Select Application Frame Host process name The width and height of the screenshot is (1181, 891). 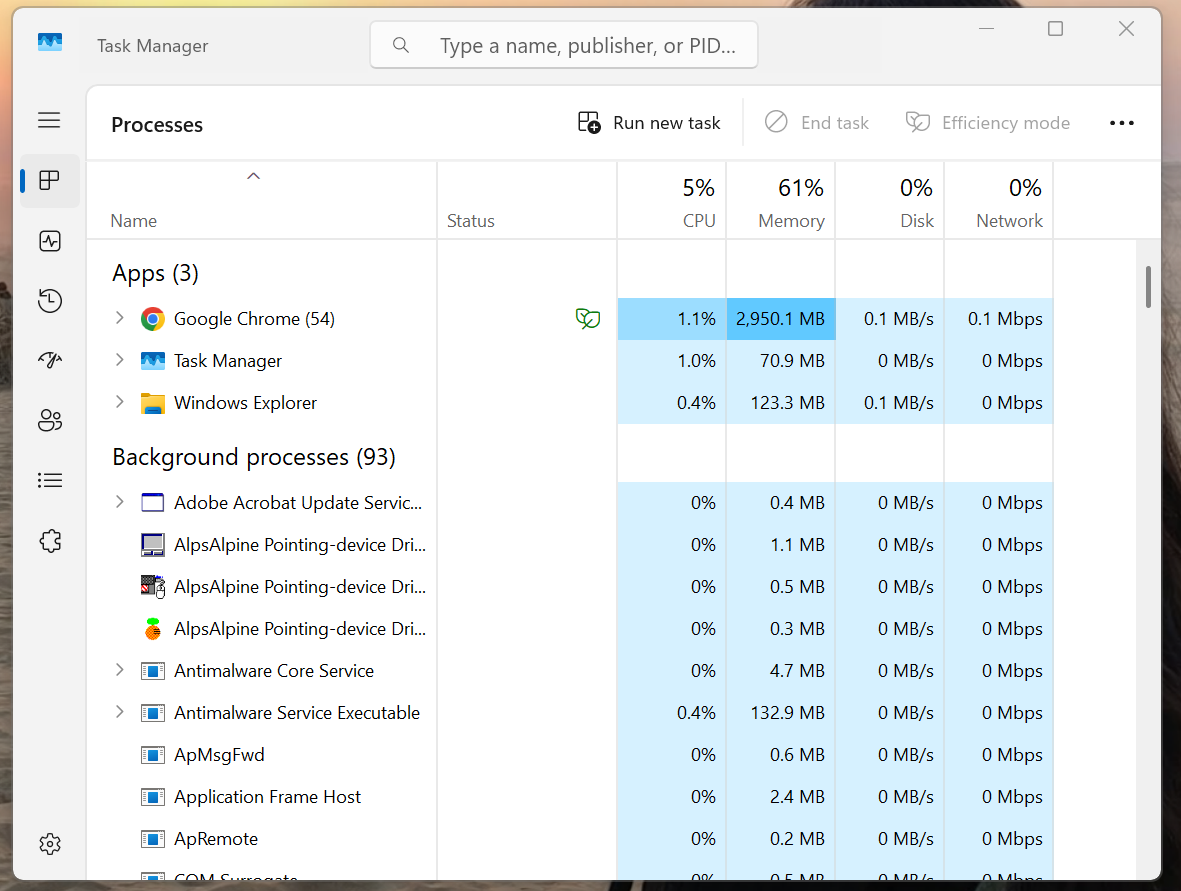coord(267,797)
